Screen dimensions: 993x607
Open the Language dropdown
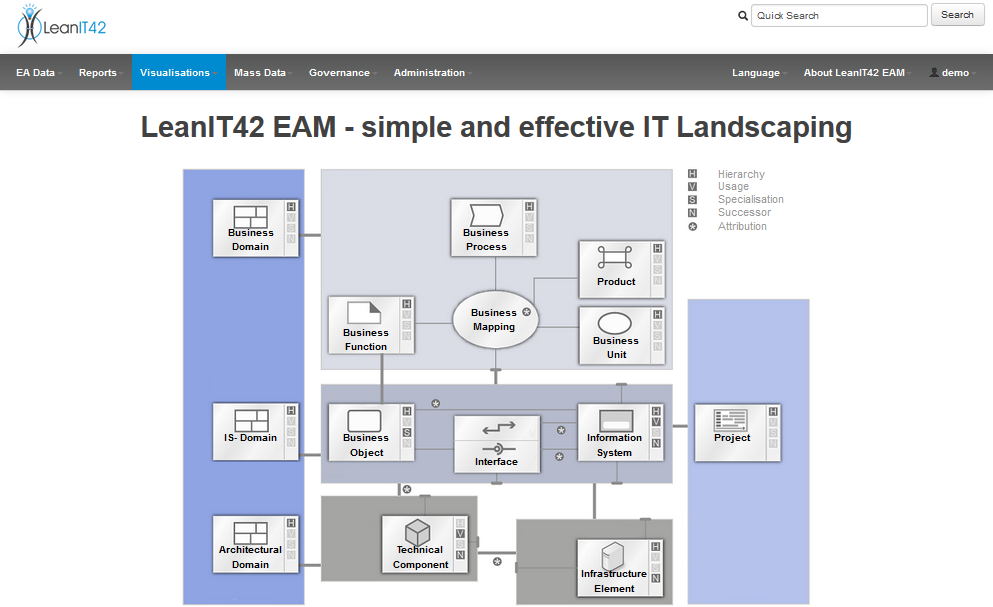[757, 72]
